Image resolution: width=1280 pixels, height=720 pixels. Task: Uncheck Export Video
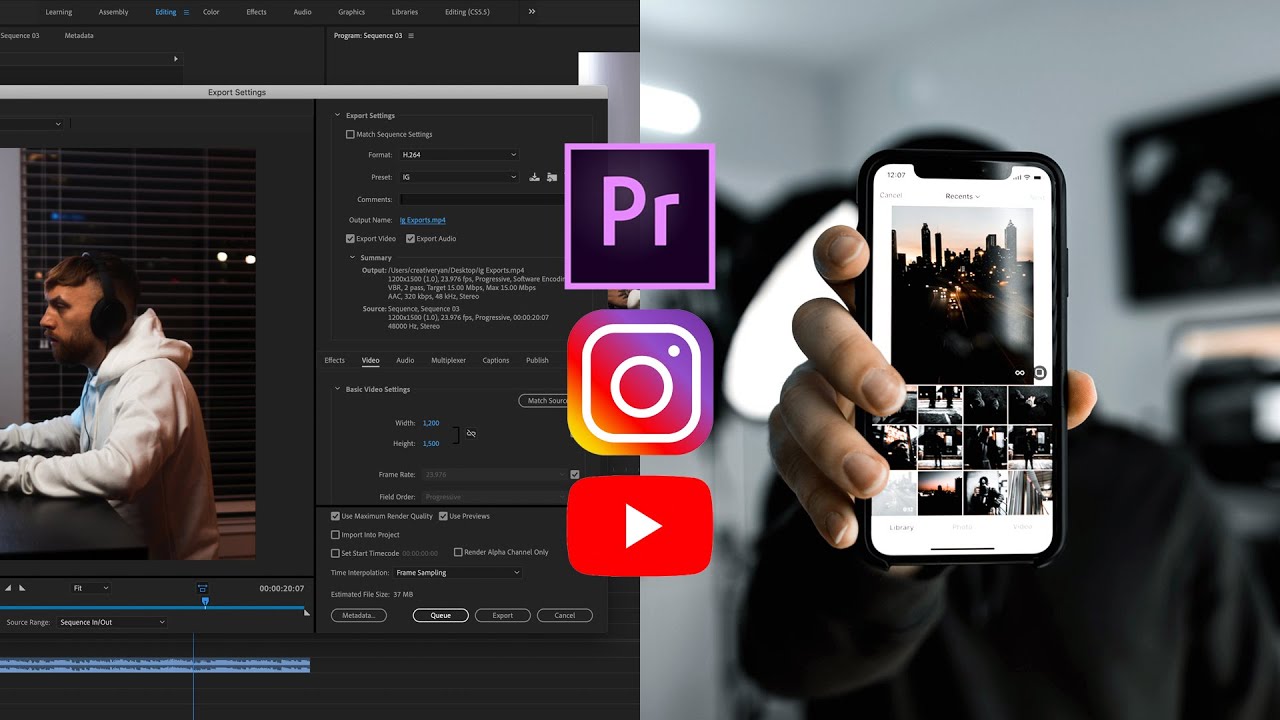[350, 239]
